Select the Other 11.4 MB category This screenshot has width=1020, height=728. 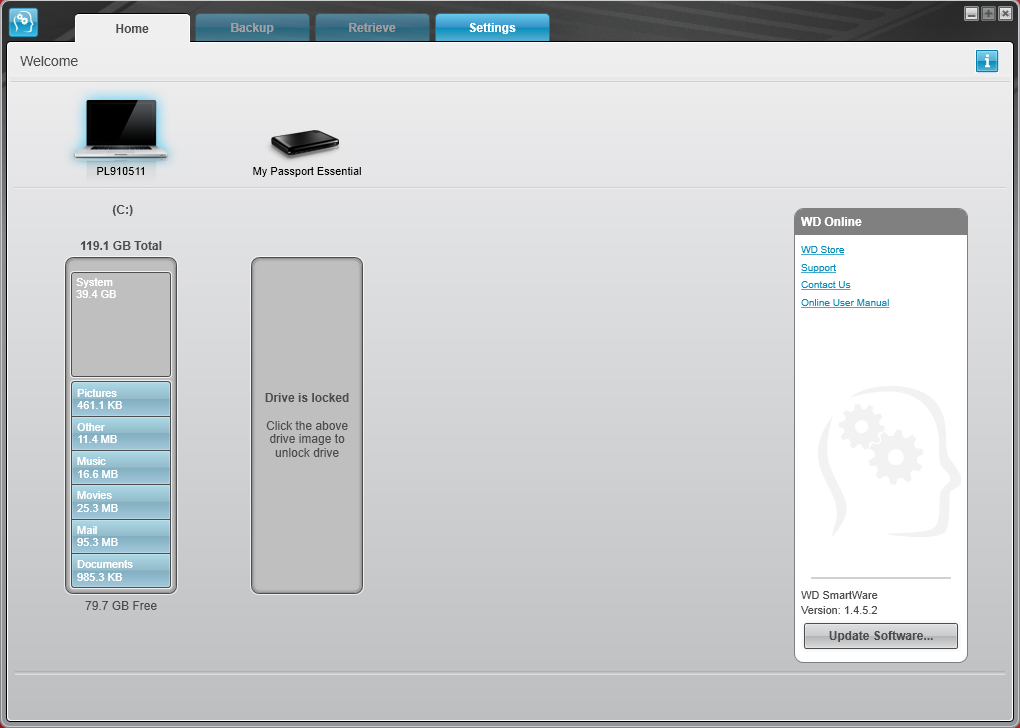click(x=121, y=433)
